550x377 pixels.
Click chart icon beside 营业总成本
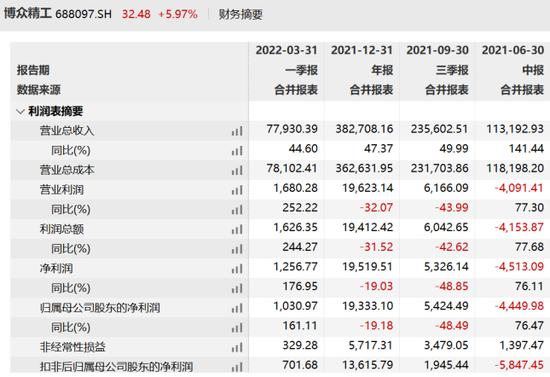coord(237,170)
